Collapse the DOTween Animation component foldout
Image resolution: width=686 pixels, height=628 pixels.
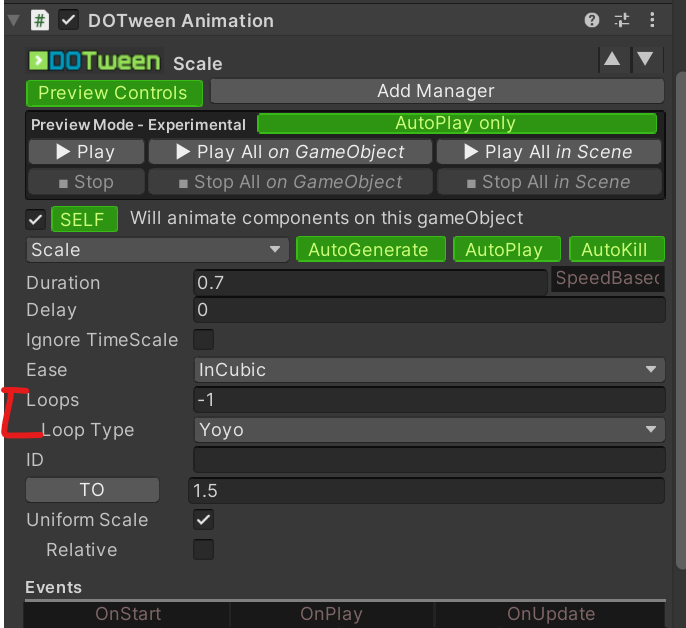(14, 21)
